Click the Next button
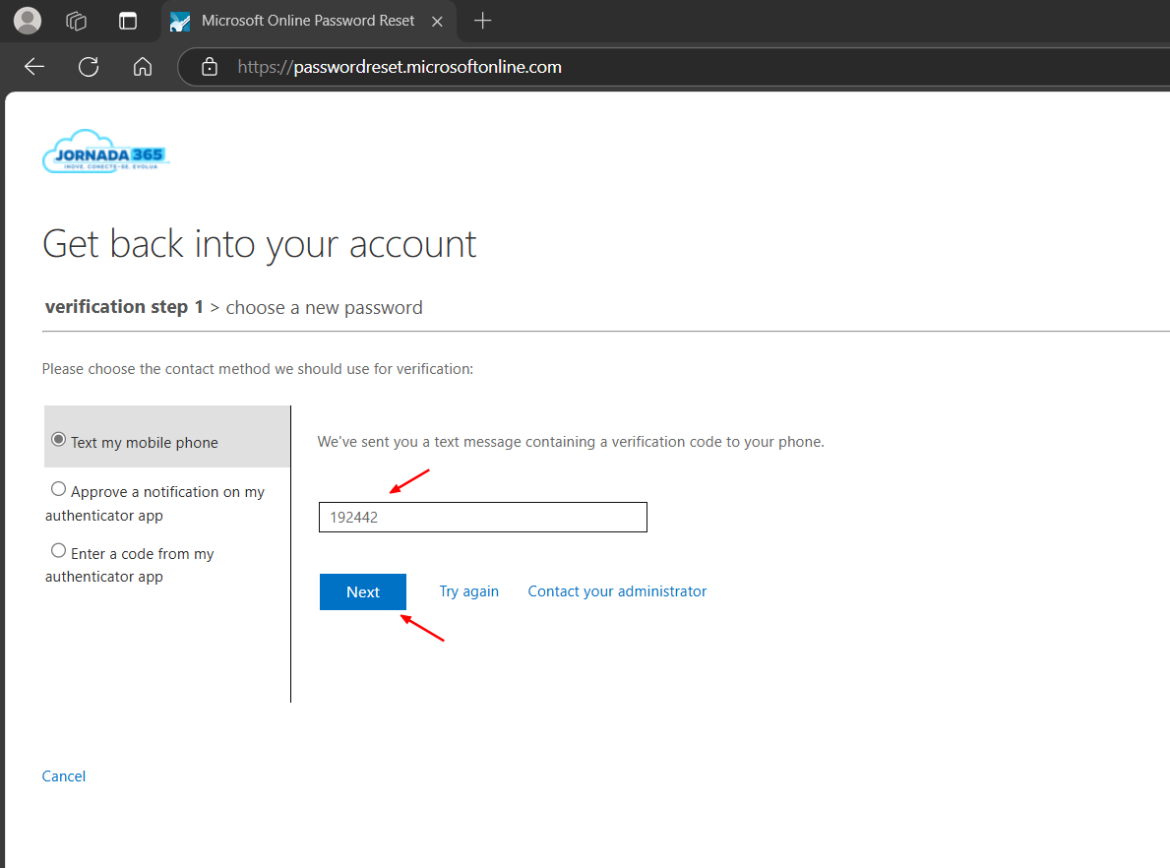Viewport: 1170px width, 868px height. point(362,591)
